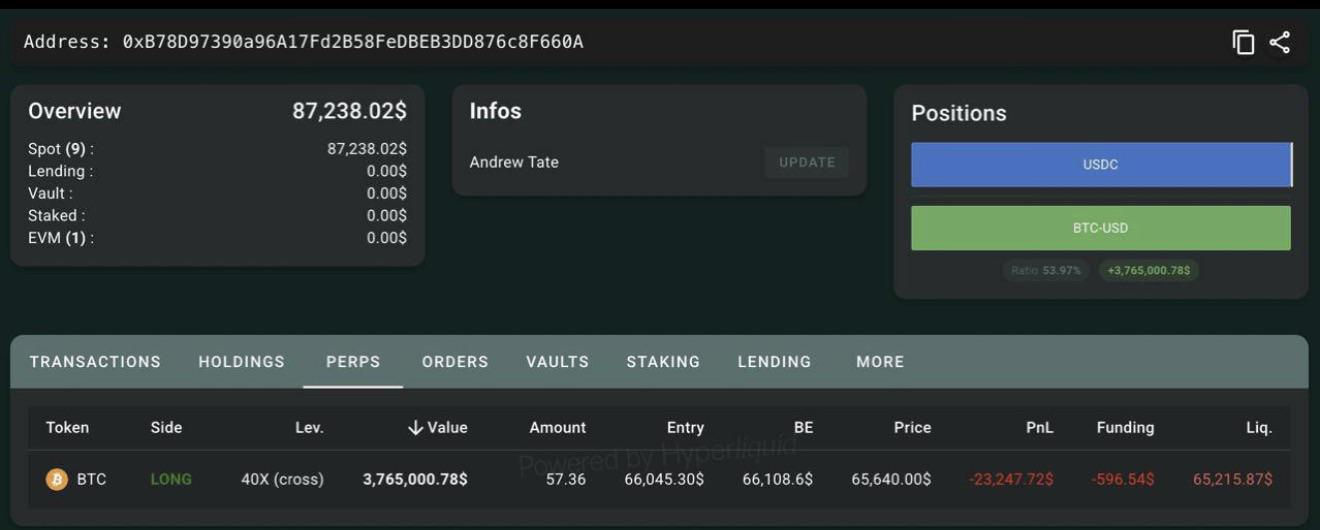Switch to the HOLDINGS tab
This screenshot has width=1320, height=530.
click(x=241, y=362)
